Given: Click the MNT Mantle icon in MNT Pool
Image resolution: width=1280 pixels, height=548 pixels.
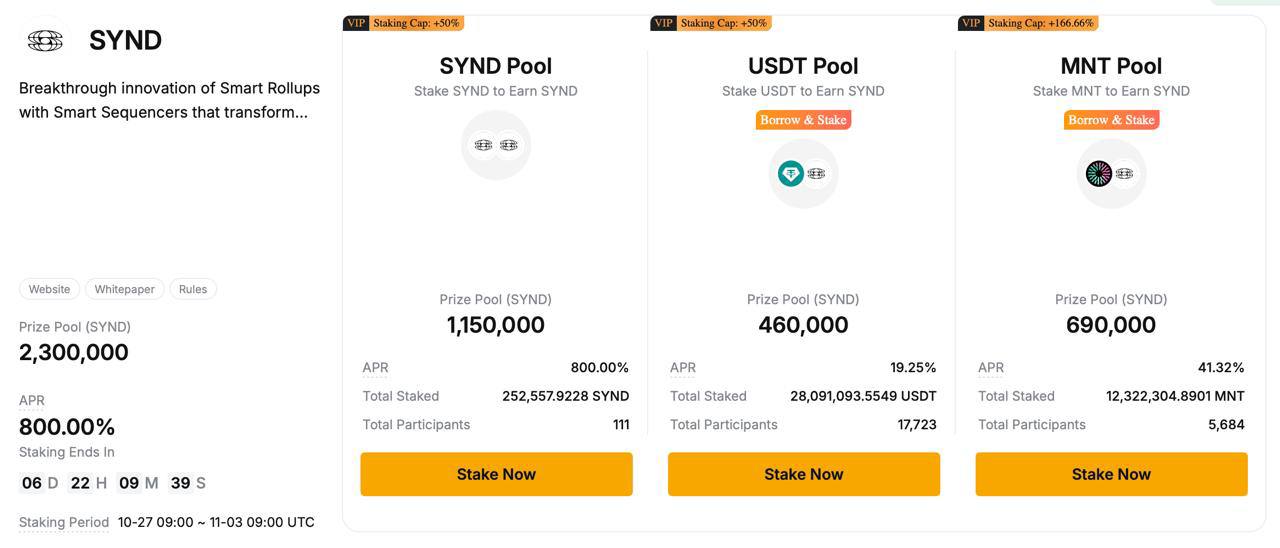Looking at the screenshot, I should 1099,173.
